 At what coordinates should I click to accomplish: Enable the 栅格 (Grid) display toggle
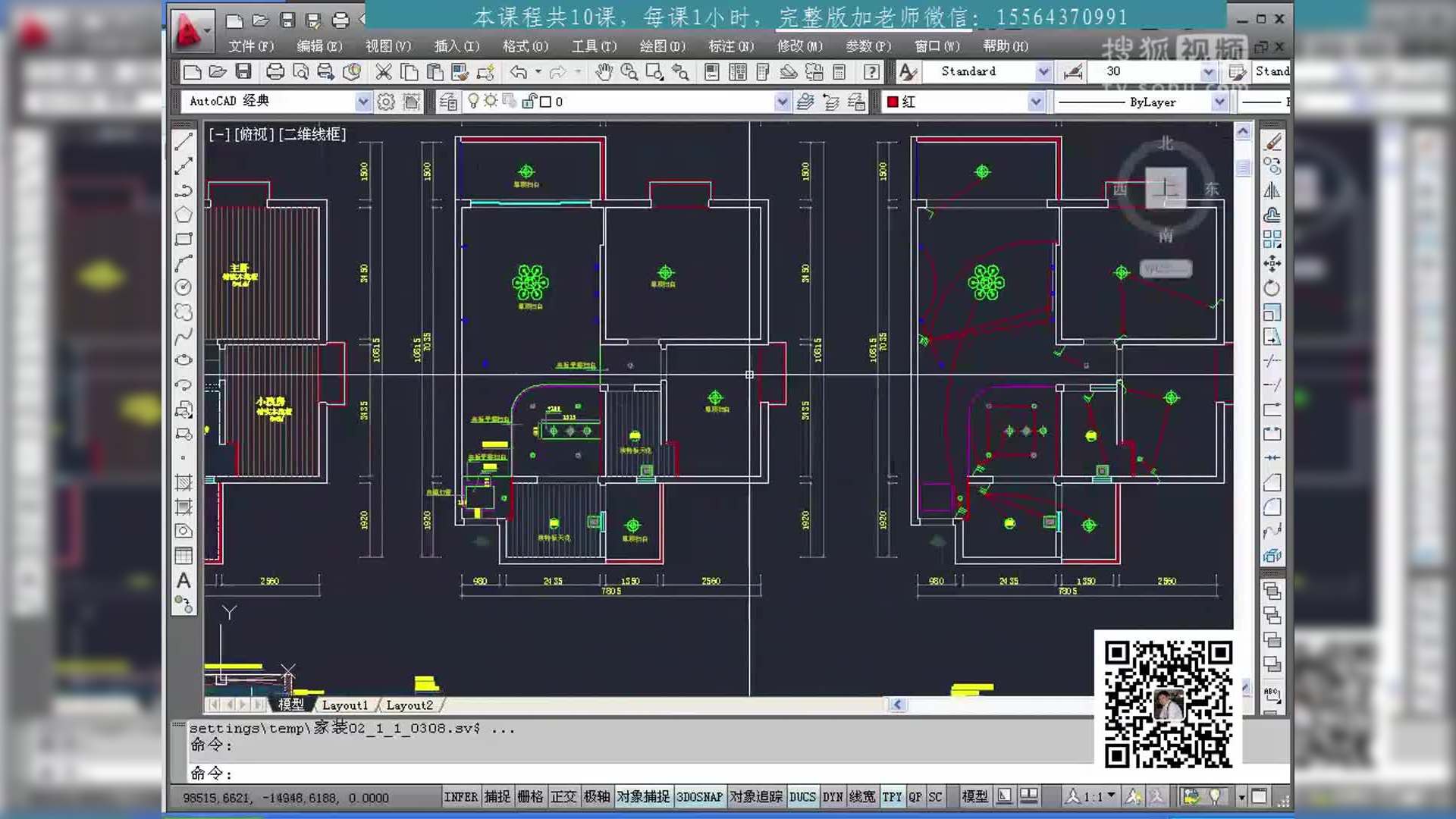point(531,796)
